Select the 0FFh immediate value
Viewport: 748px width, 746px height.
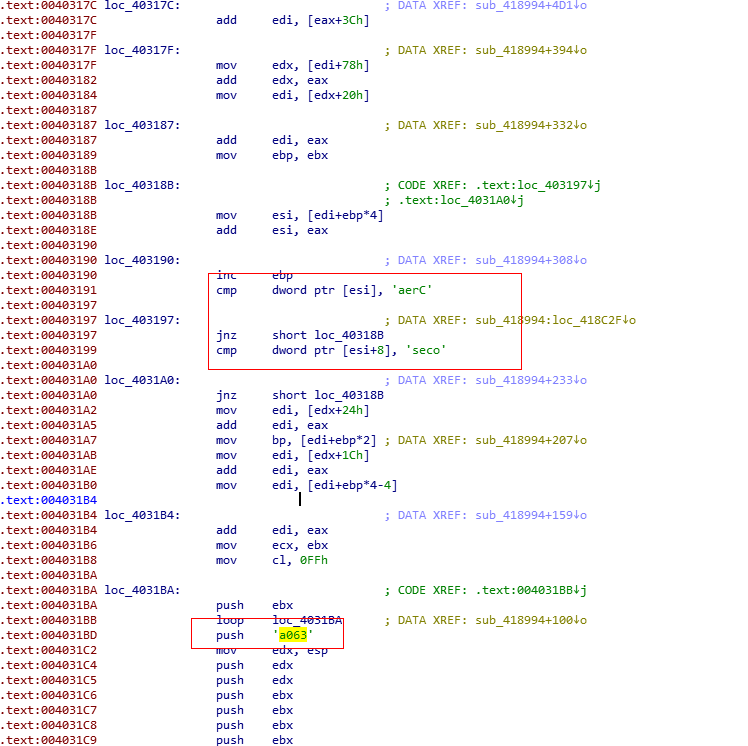(313, 560)
